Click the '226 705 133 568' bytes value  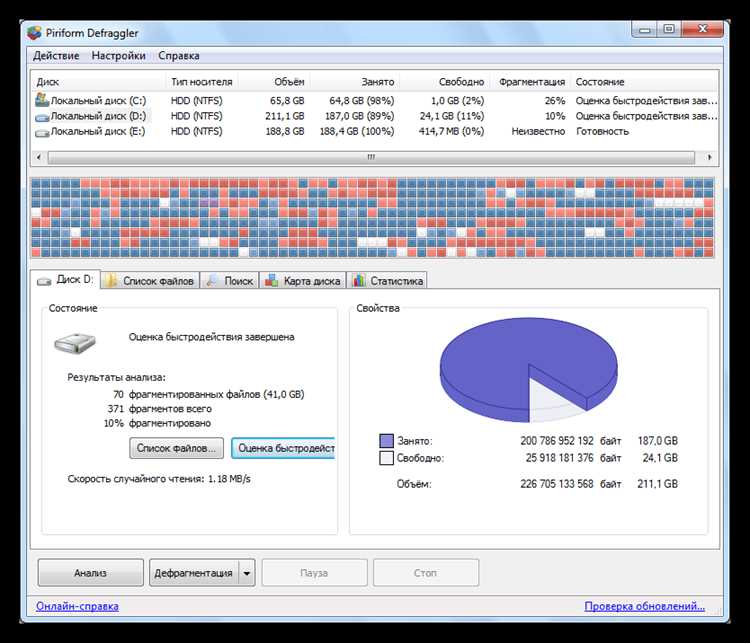pyautogui.click(x=557, y=484)
